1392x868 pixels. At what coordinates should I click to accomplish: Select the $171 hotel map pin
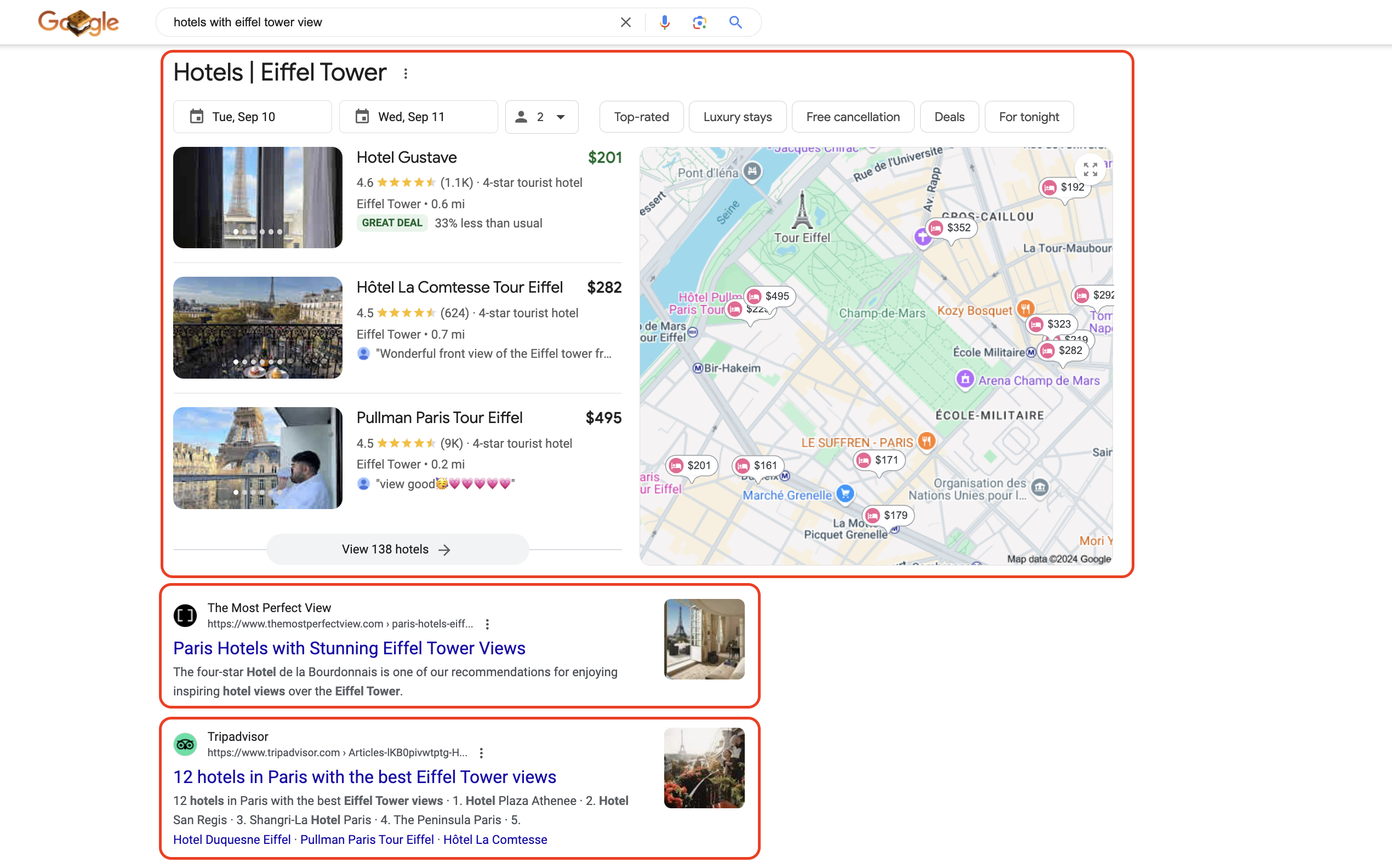point(880,460)
